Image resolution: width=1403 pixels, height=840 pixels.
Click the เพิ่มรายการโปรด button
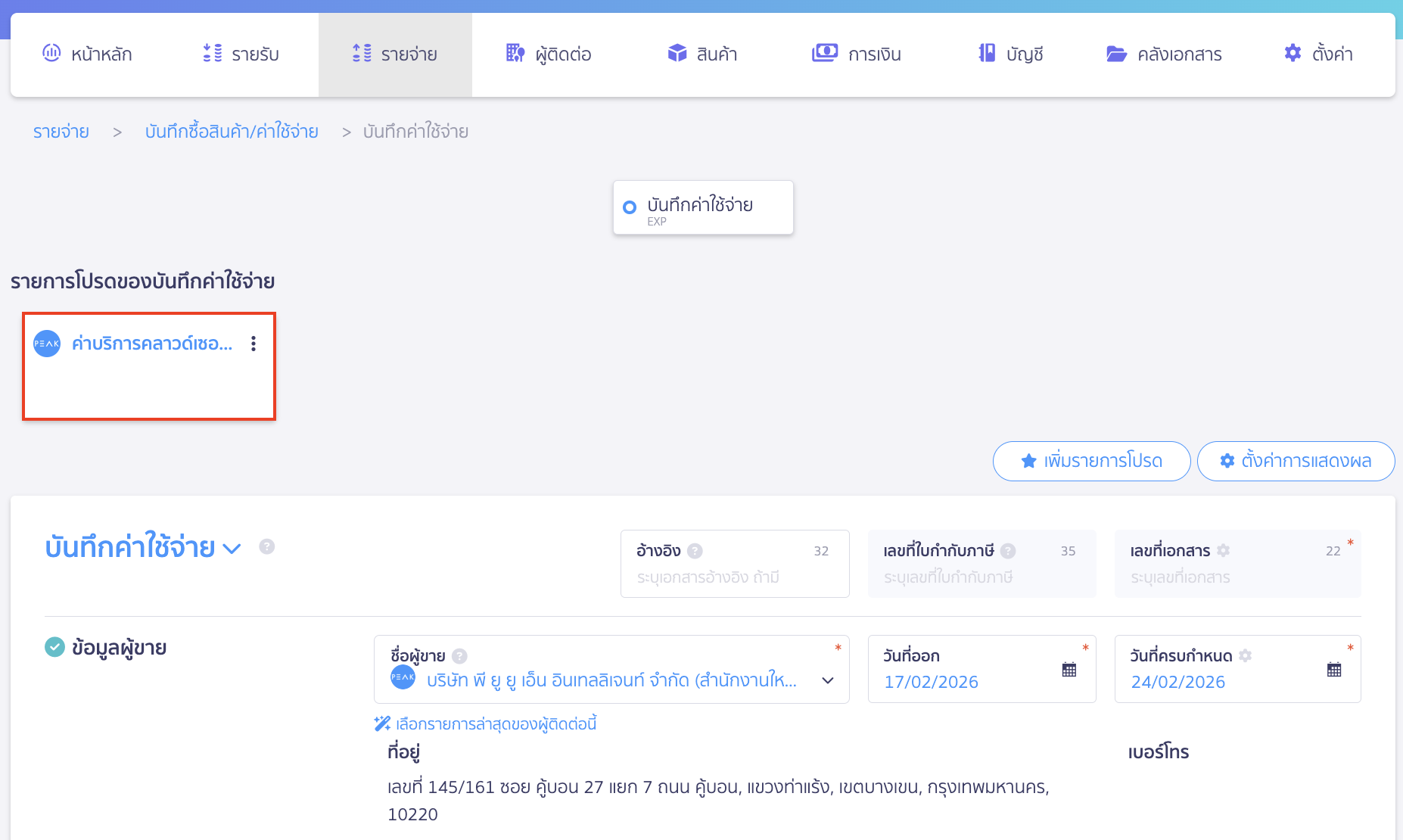click(1091, 461)
